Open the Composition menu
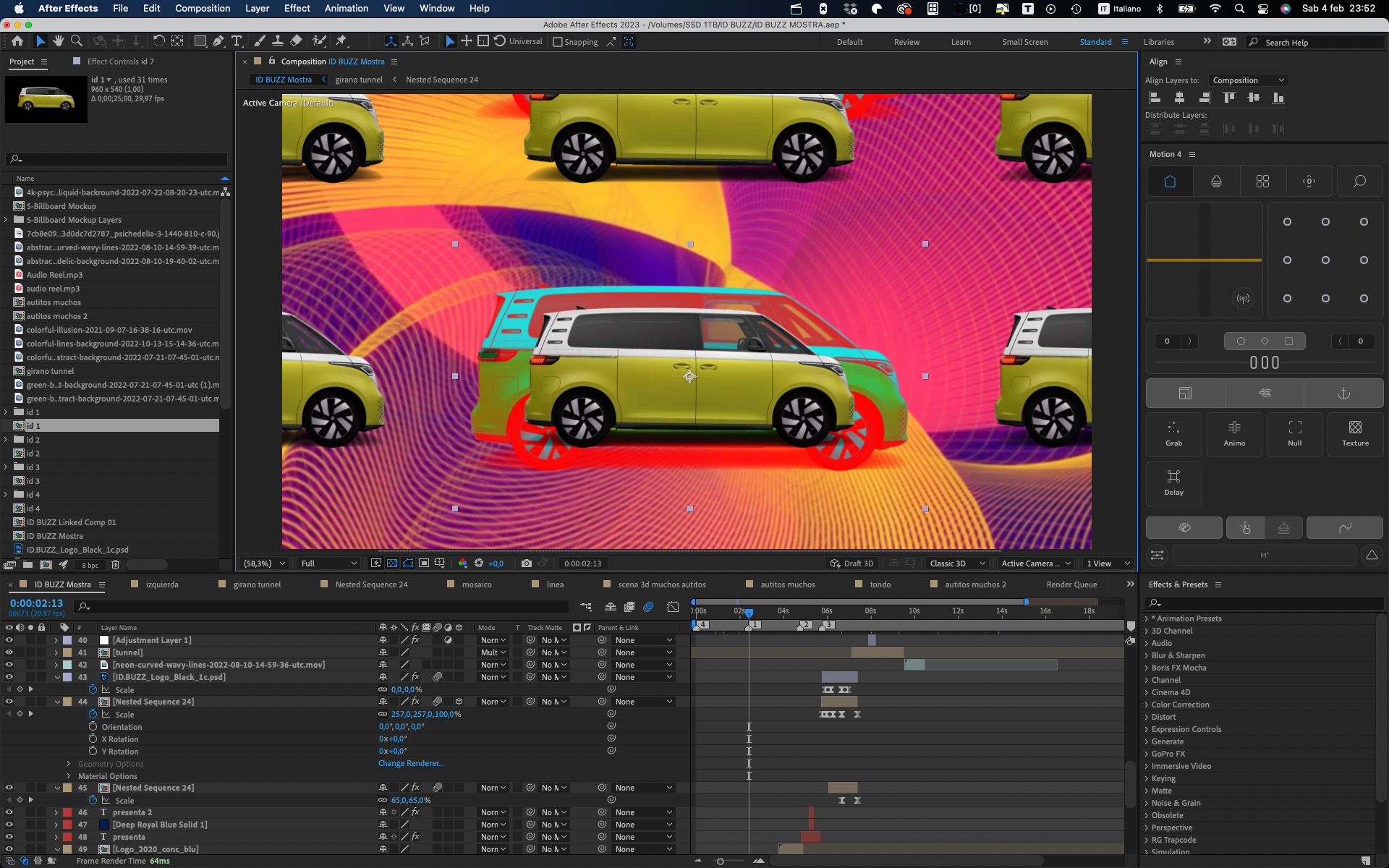1389x868 pixels. click(x=203, y=8)
